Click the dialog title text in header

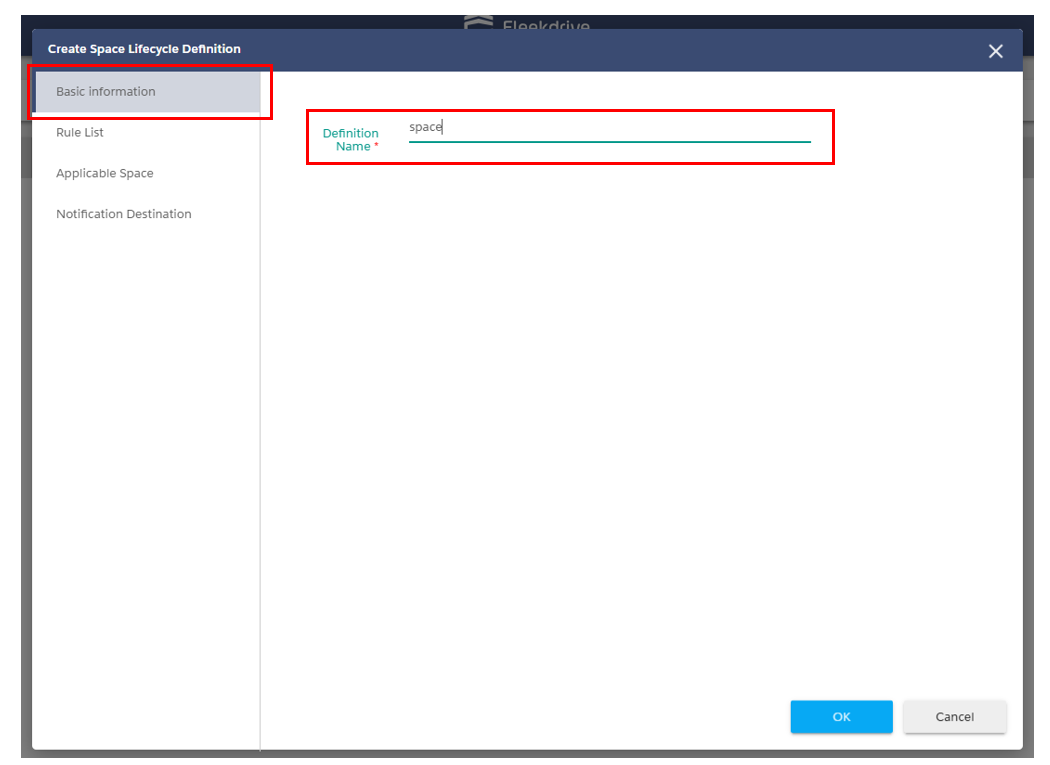144,49
